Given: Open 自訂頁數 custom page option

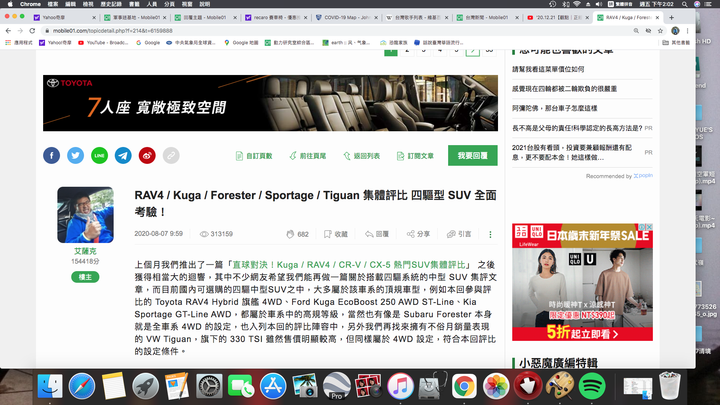Looking at the screenshot, I should (254, 156).
